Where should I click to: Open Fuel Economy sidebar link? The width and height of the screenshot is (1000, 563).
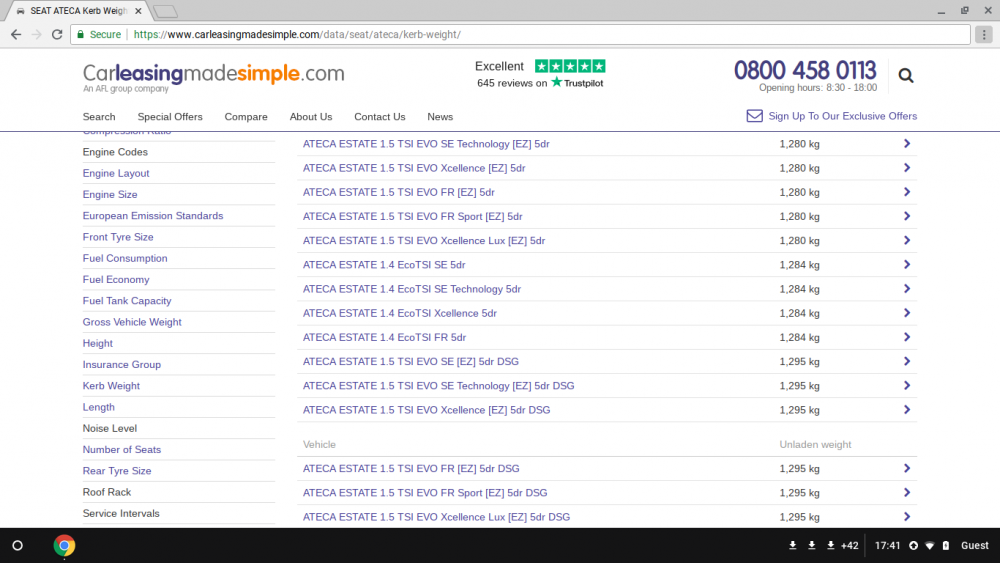point(116,279)
